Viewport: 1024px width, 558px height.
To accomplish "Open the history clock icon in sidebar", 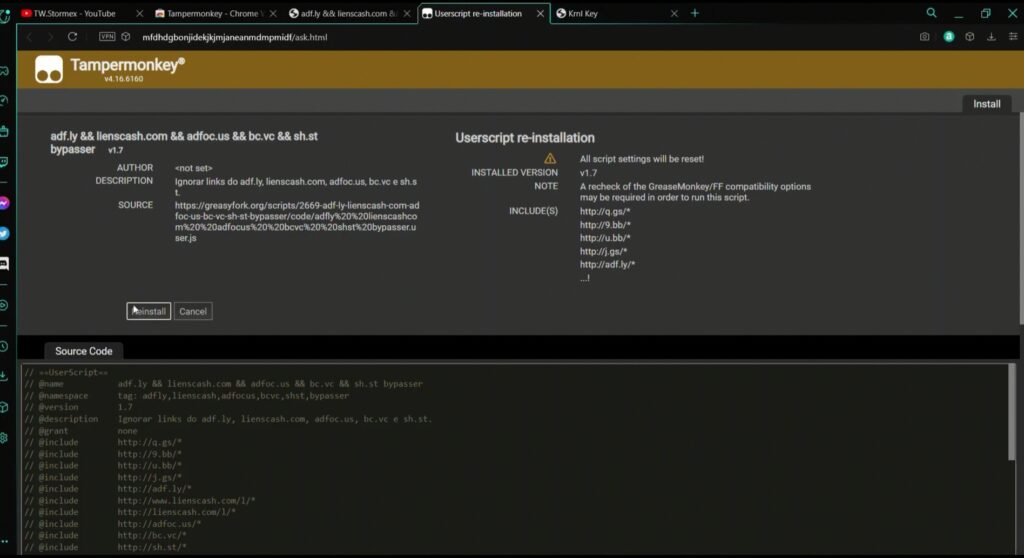I will [x=4, y=346].
